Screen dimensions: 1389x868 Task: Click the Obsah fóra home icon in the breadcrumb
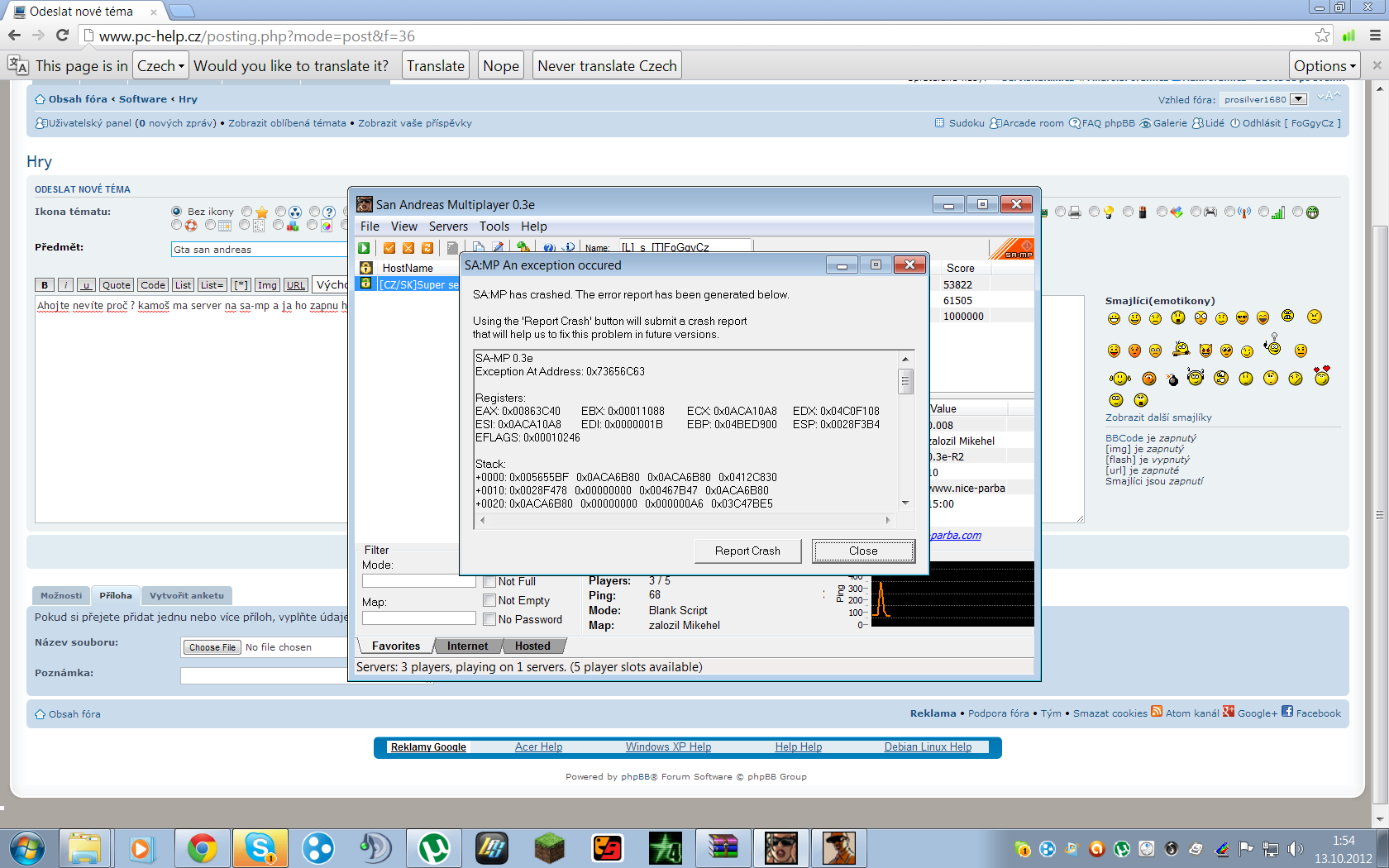click(40, 99)
